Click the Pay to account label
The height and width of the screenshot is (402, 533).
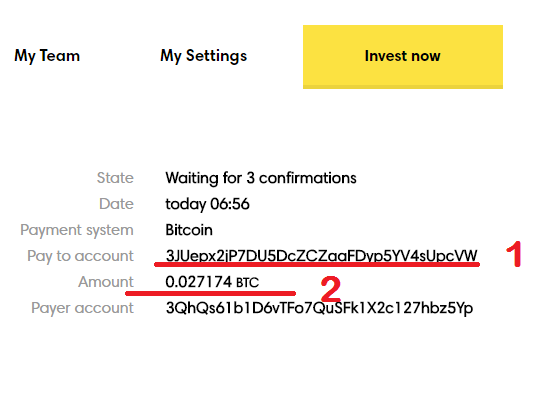pyautogui.click(x=80, y=256)
